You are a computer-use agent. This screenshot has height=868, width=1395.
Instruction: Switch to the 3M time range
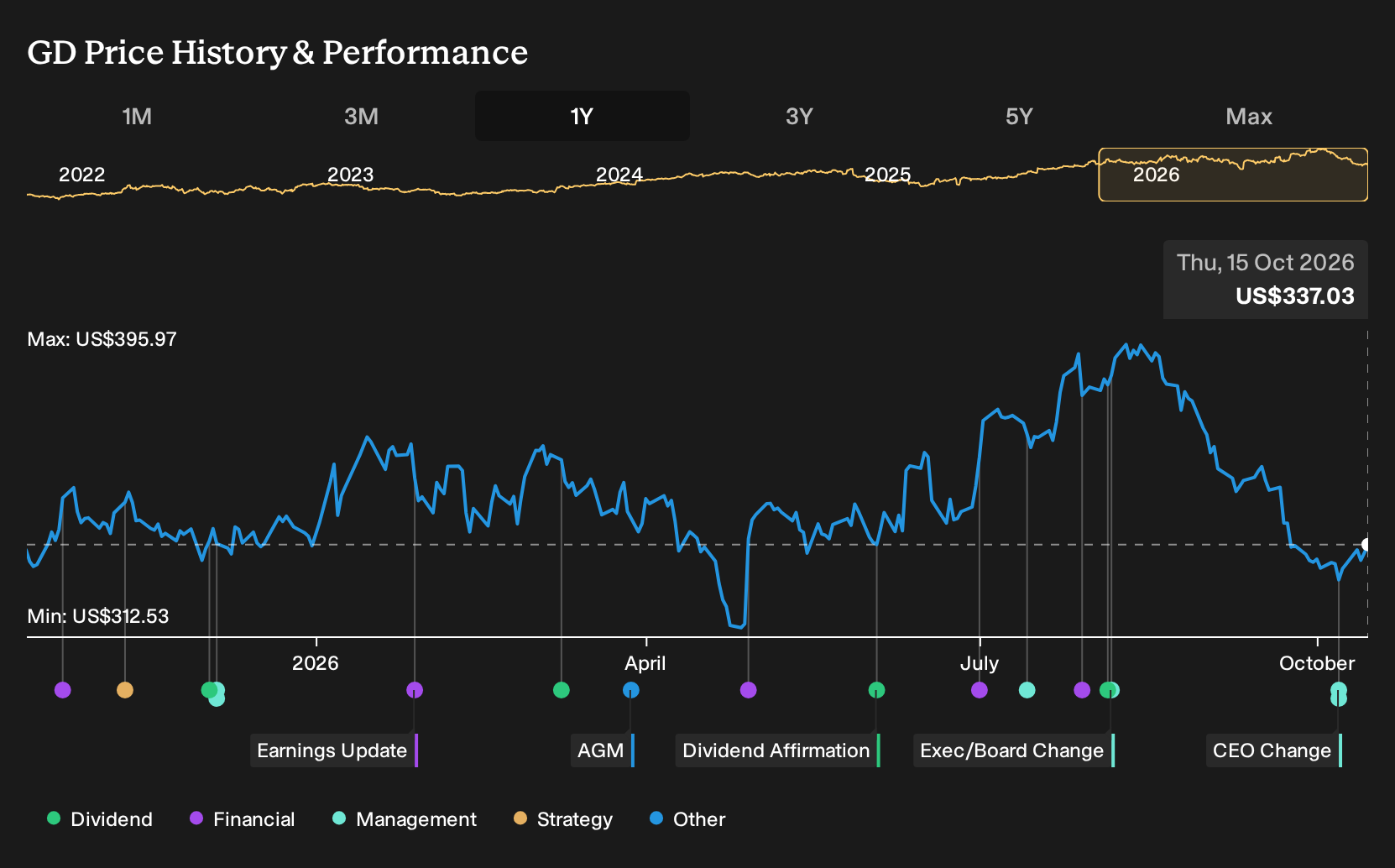362,116
